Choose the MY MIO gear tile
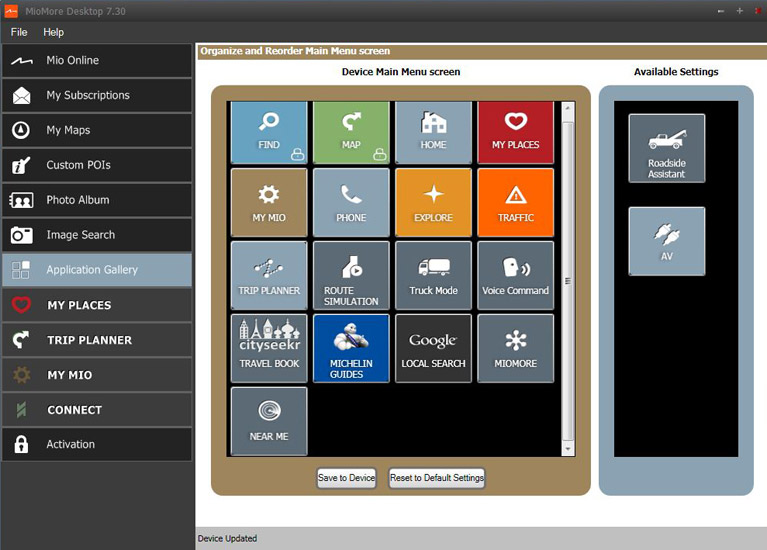767x550 pixels. (x=269, y=203)
